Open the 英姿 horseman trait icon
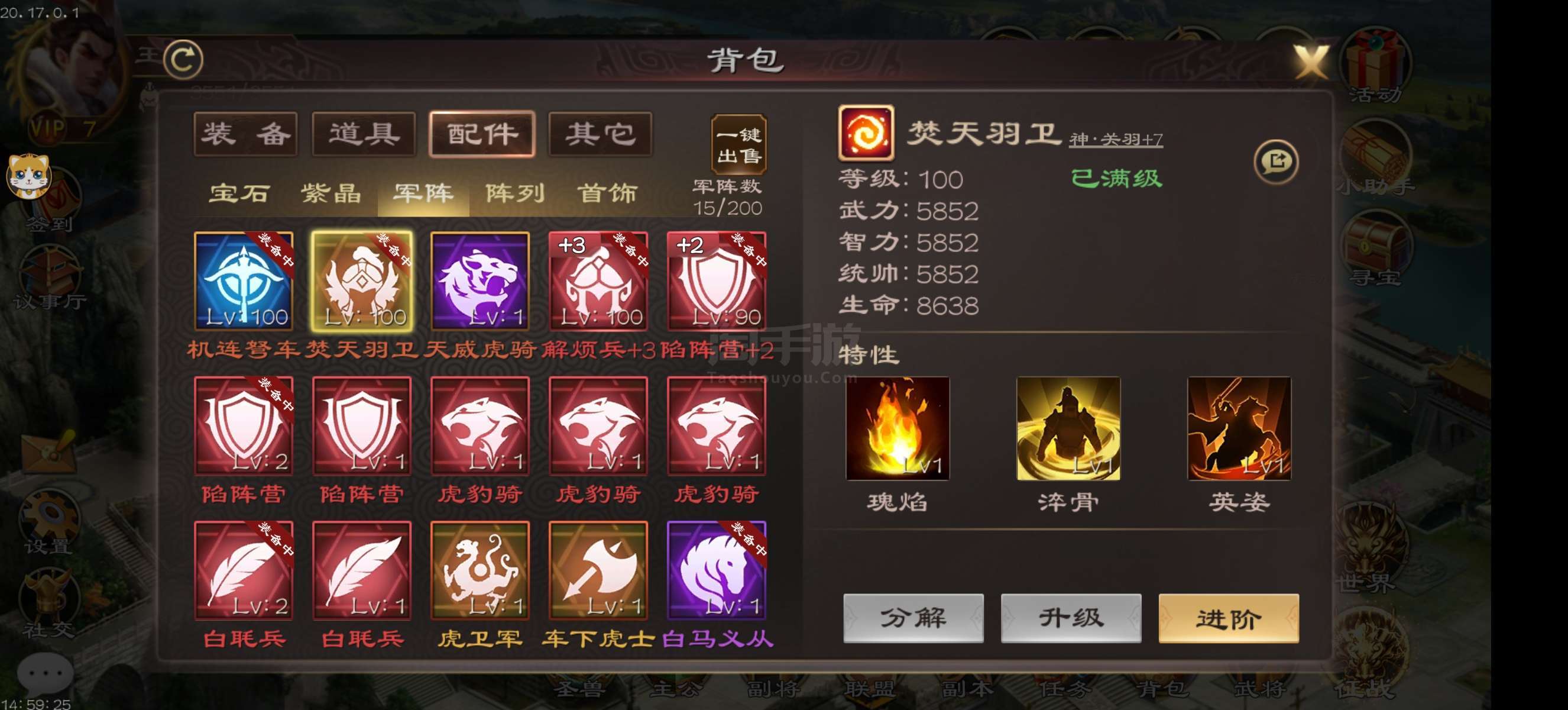The image size is (1568, 710). pos(1239,428)
